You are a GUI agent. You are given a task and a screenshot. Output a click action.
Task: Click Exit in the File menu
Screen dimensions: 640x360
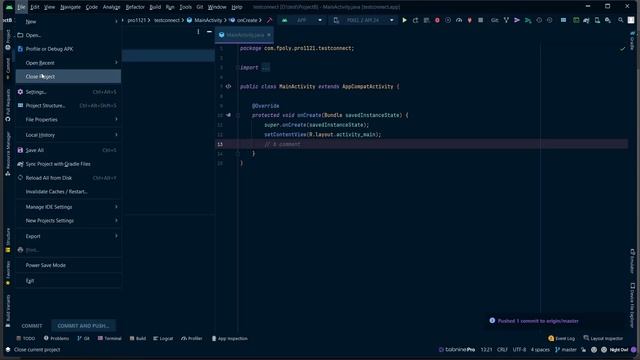68,281
